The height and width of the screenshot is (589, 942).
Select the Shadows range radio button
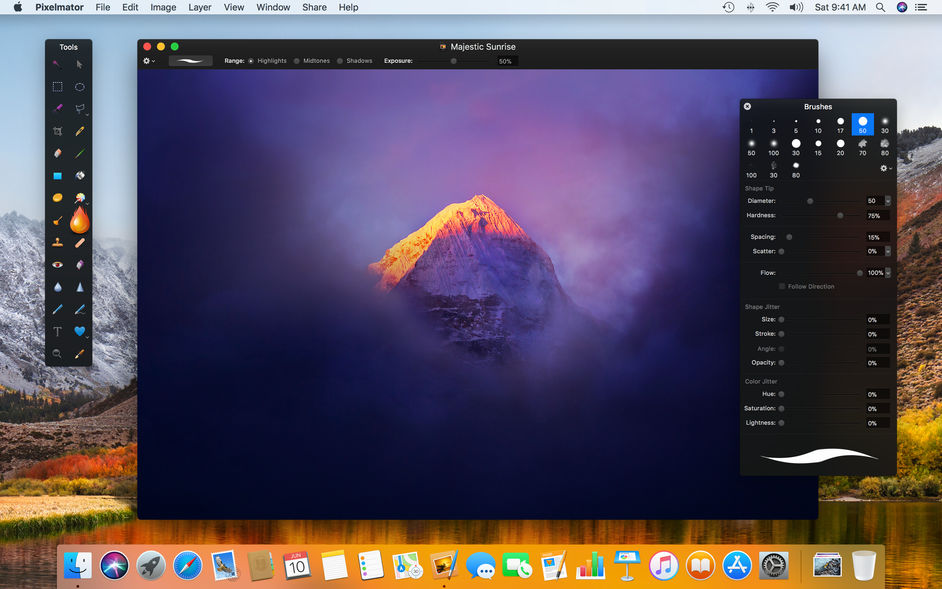(339, 60)
